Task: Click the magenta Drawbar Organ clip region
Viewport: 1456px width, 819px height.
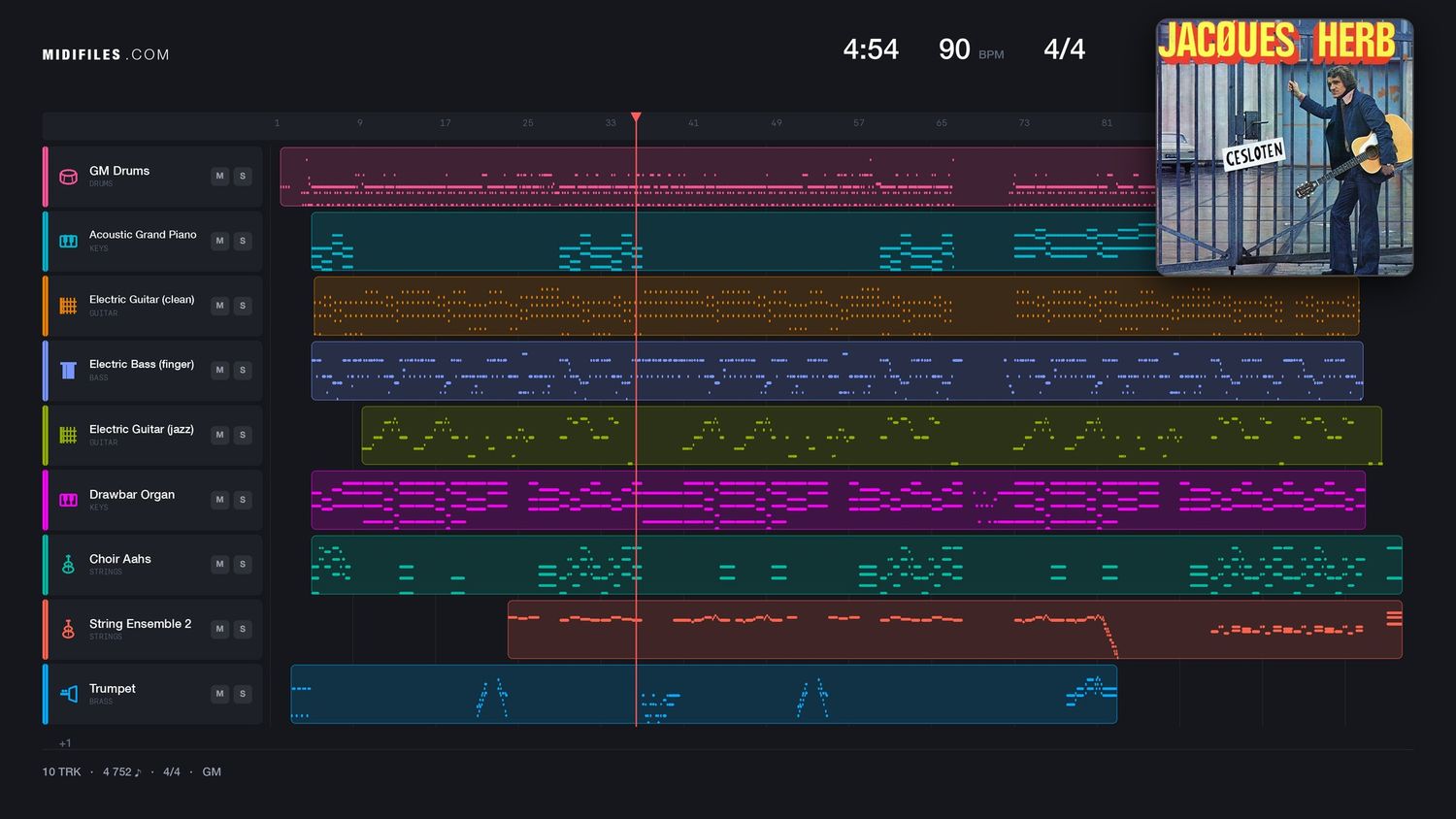Action: tap(839, 500)
